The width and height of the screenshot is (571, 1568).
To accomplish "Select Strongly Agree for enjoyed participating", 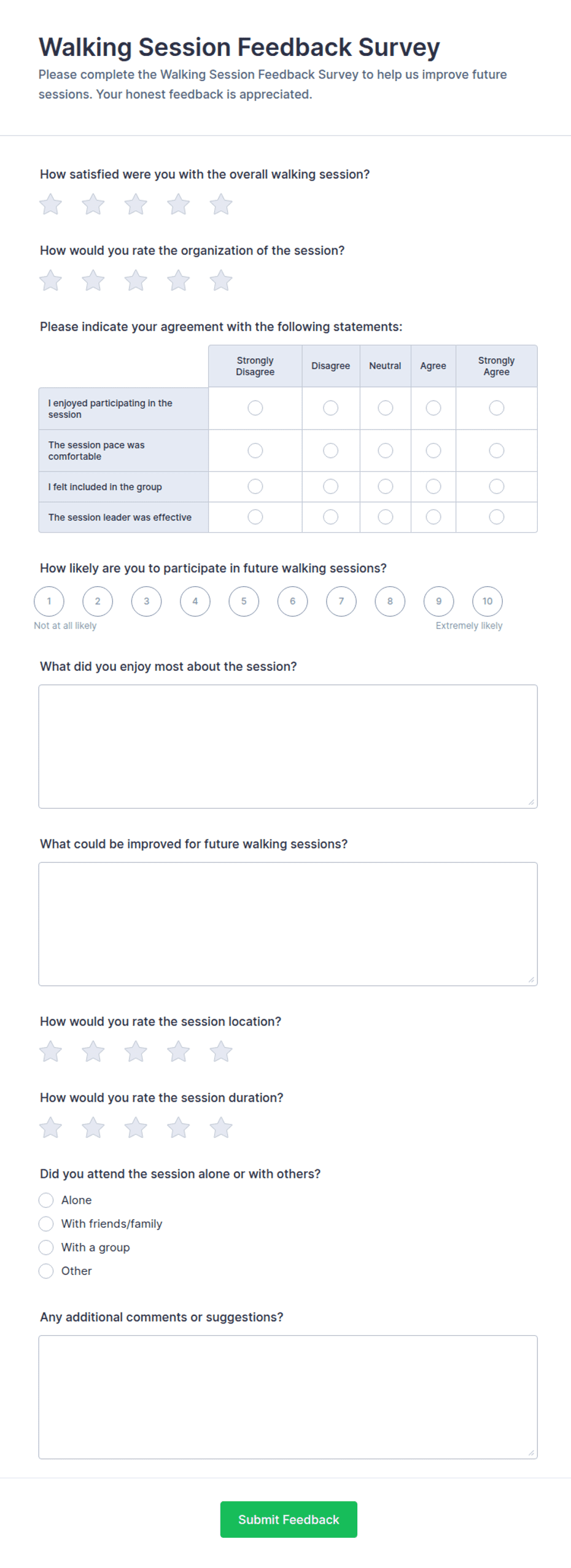I will [496, 408].
